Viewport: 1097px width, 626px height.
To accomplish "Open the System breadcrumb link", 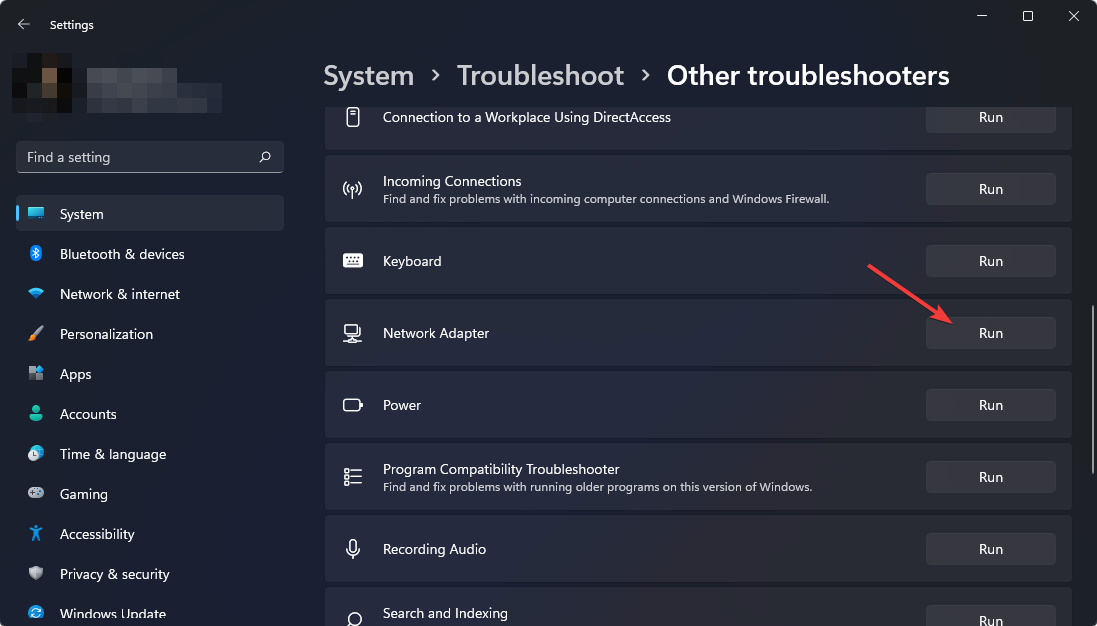I will (x=368, y=75).
